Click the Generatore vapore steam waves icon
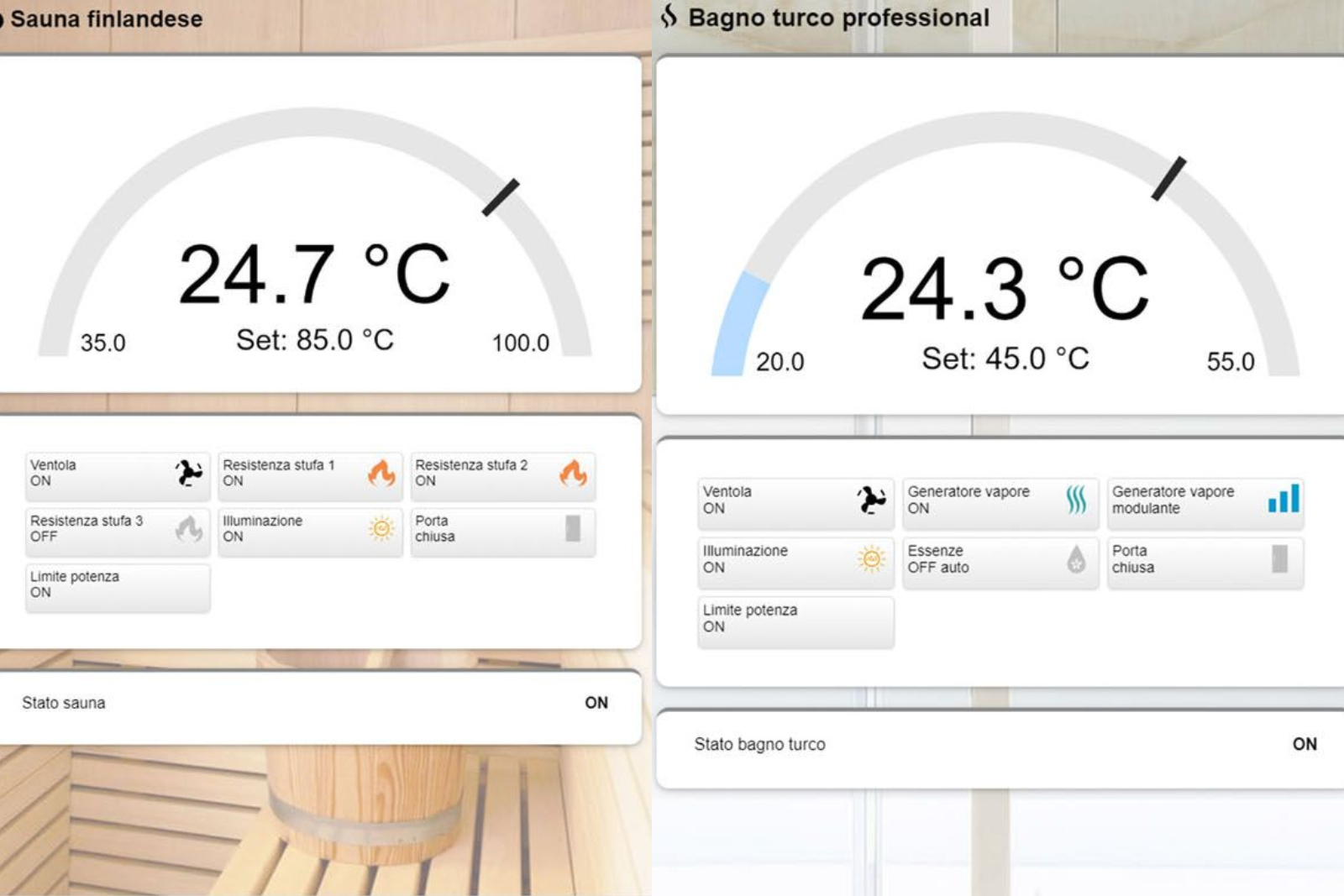Image resolution: width=1344 pixels, height=896 pixels. tap(1076, 500)
